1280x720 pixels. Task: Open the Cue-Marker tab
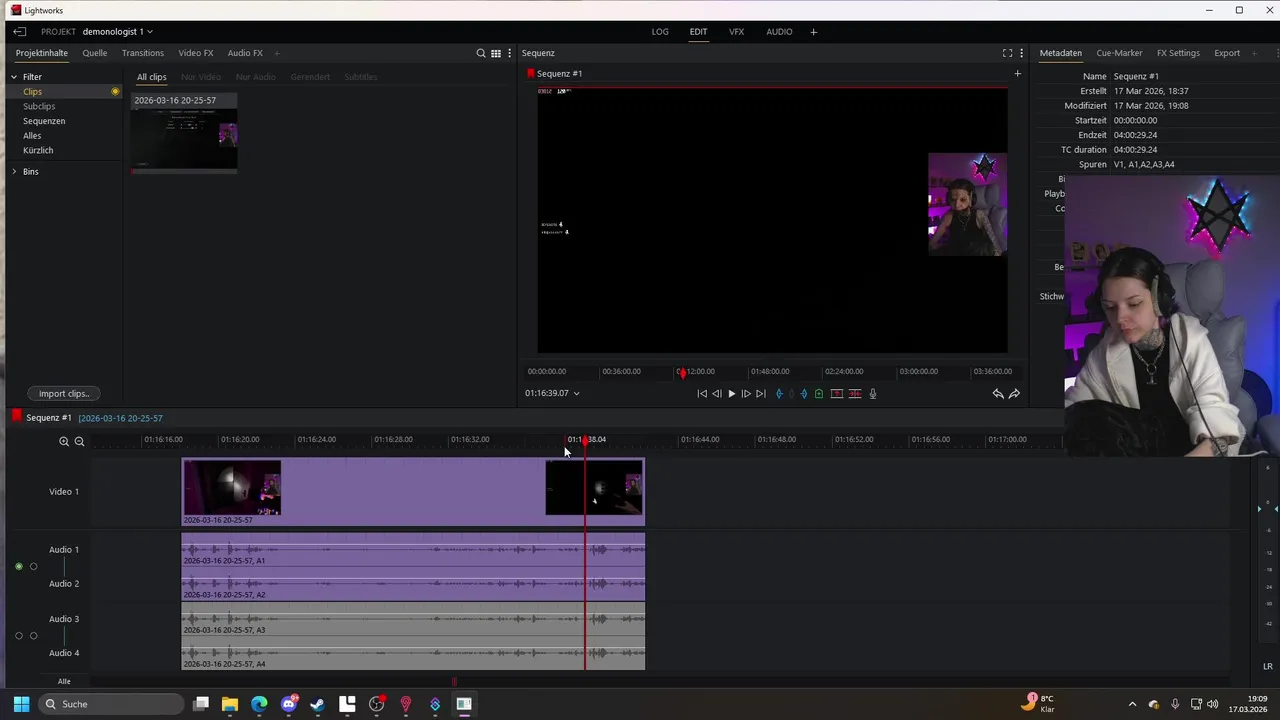pyautogui.click(x=1119, y=53)
